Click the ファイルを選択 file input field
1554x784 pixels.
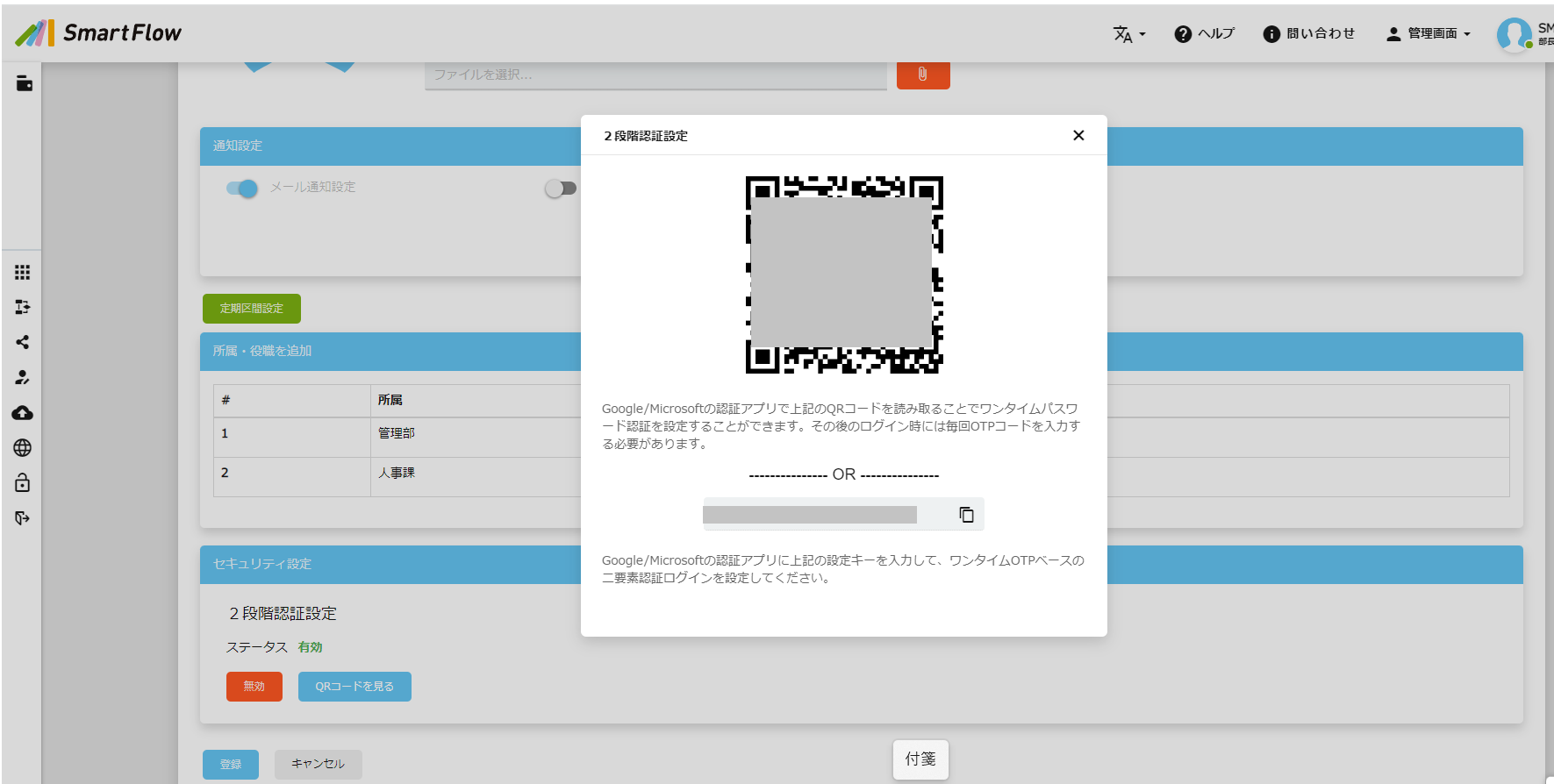(655, 75)
